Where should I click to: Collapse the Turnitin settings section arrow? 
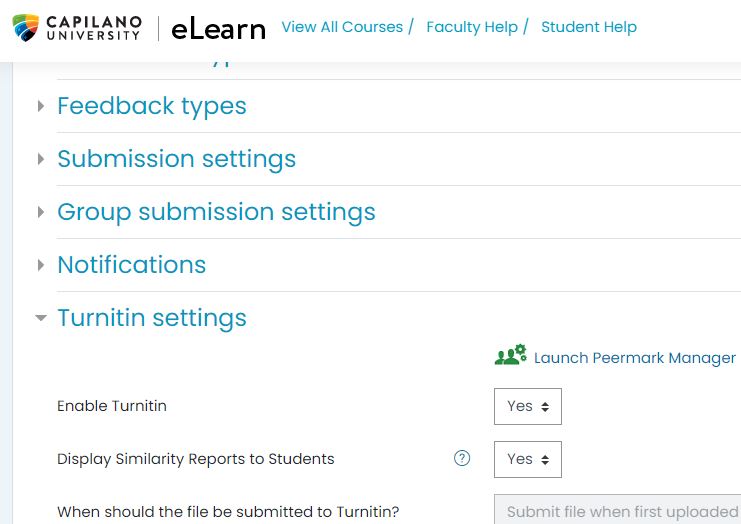coord(41,318)
